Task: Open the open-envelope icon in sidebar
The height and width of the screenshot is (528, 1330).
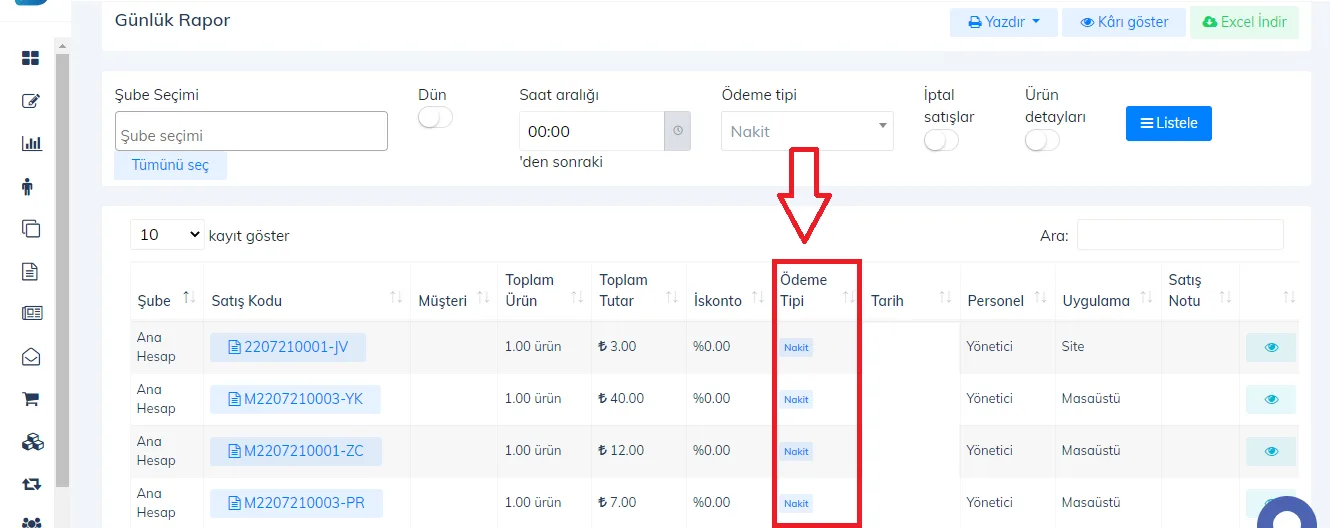Action: 31,356
